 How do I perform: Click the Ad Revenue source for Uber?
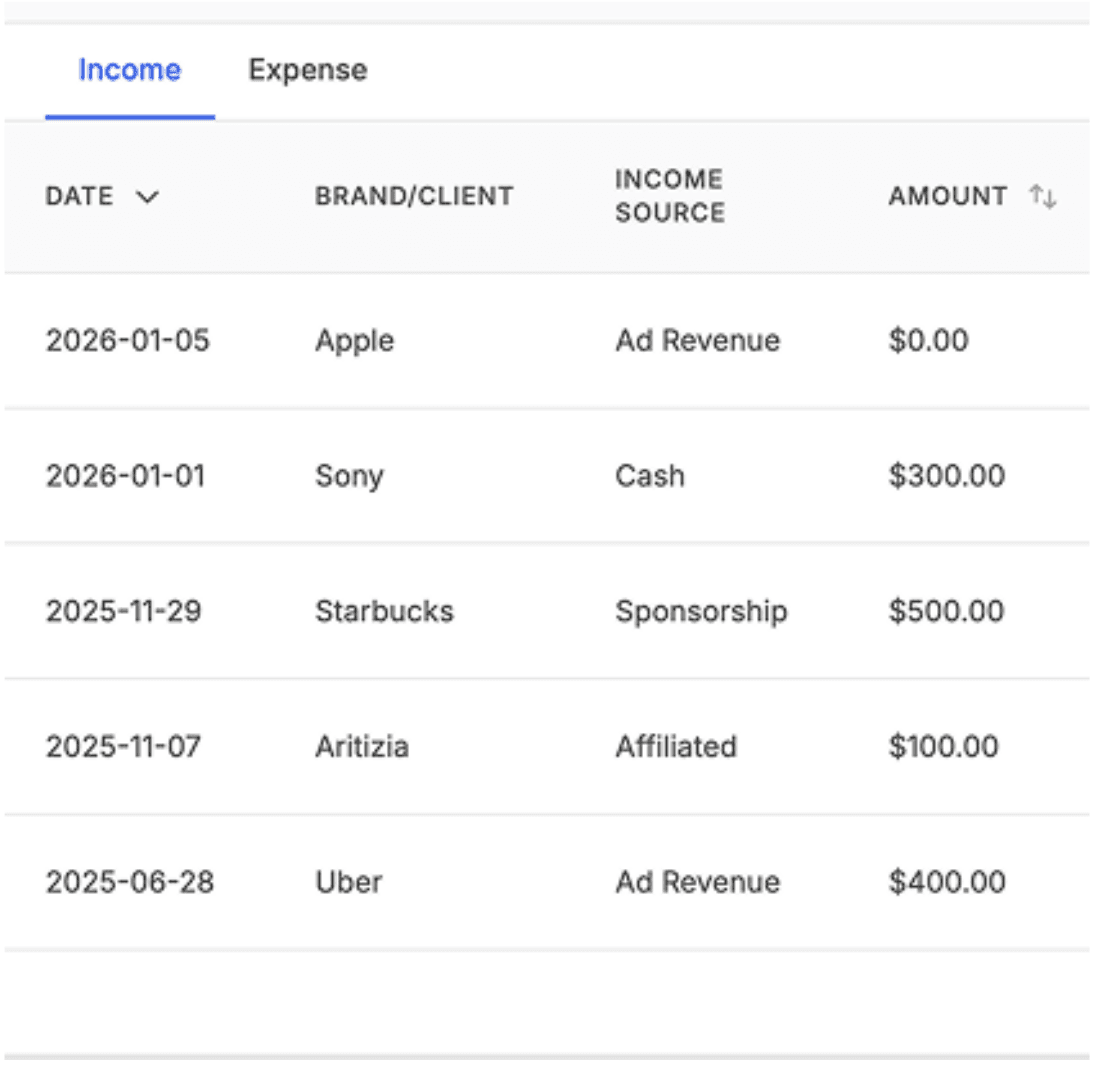697,882
